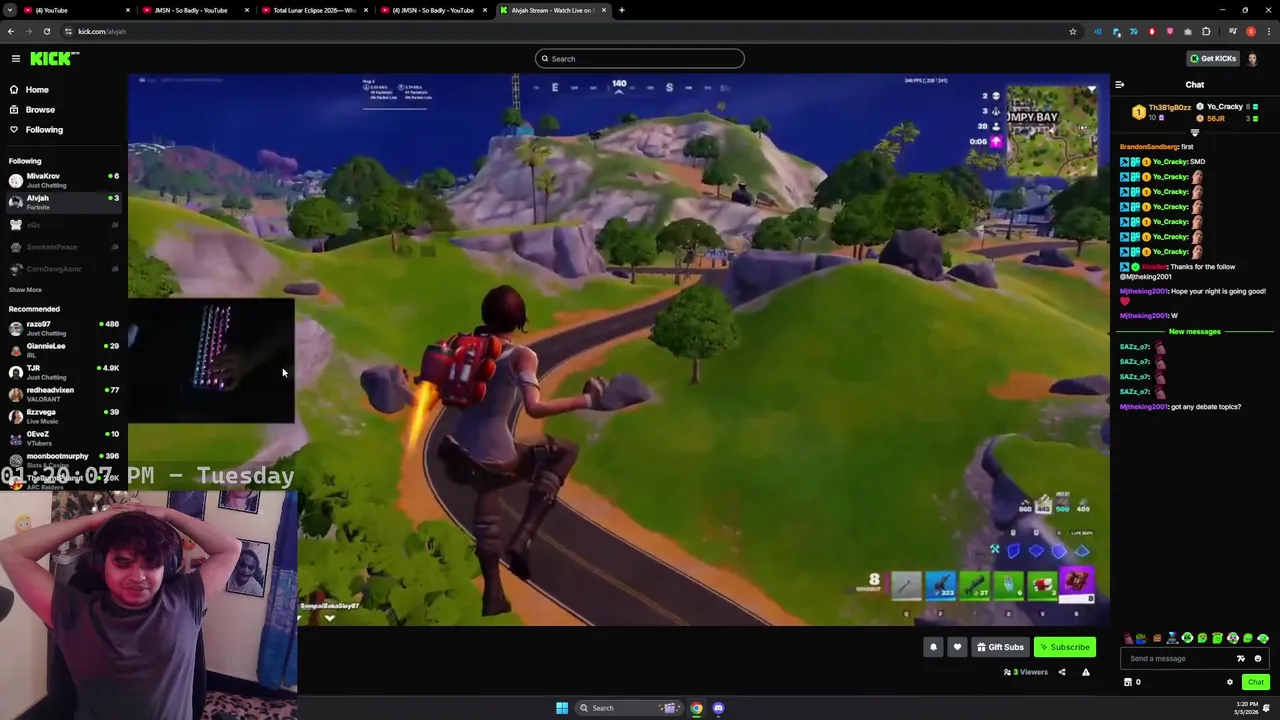Open taskbar clock 1:20 PM

[1246, 708]
